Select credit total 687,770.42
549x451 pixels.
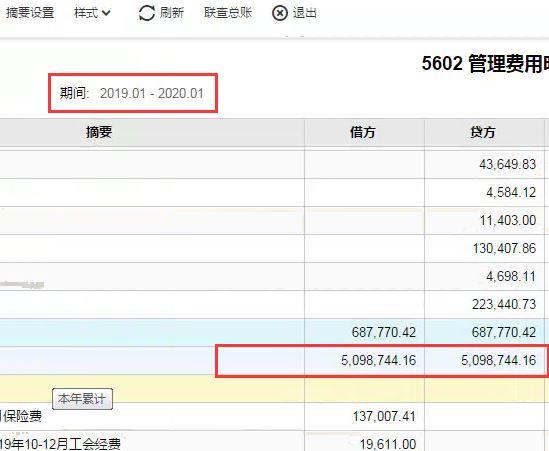coord(504,332)
